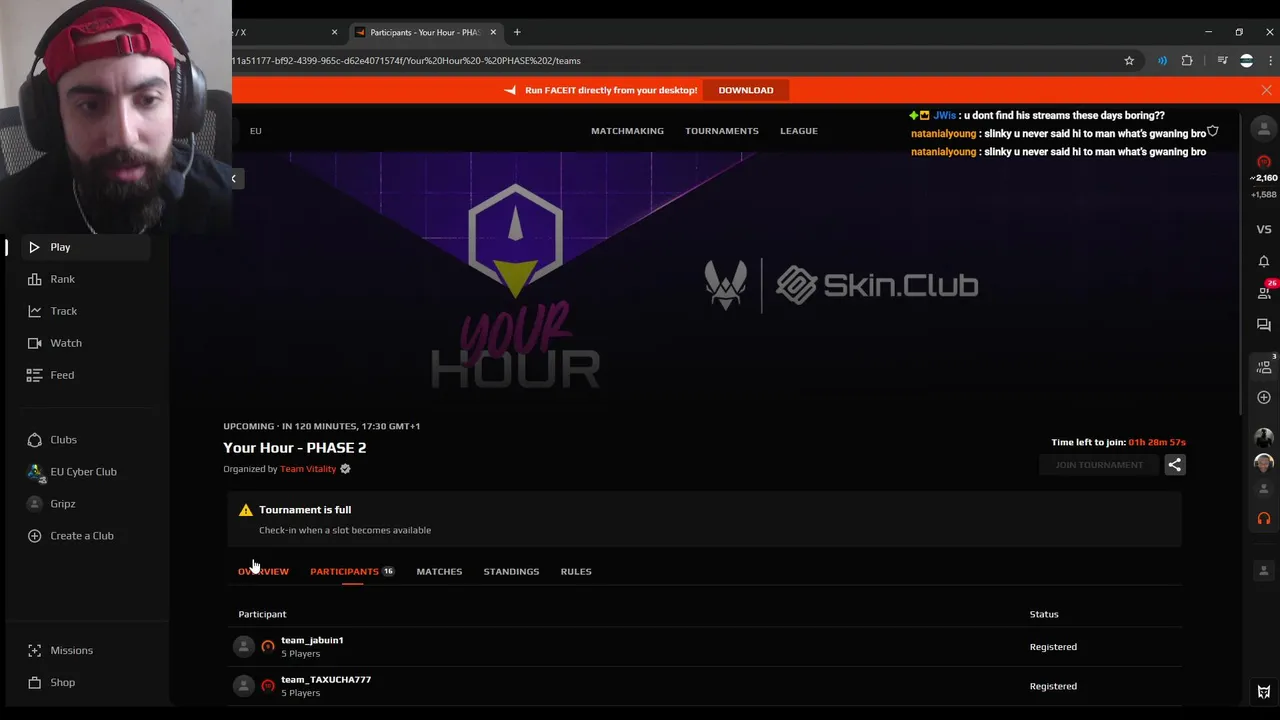1280x720 pixels.
Task: Open the chat messages icon
Action: [1264, 325]
